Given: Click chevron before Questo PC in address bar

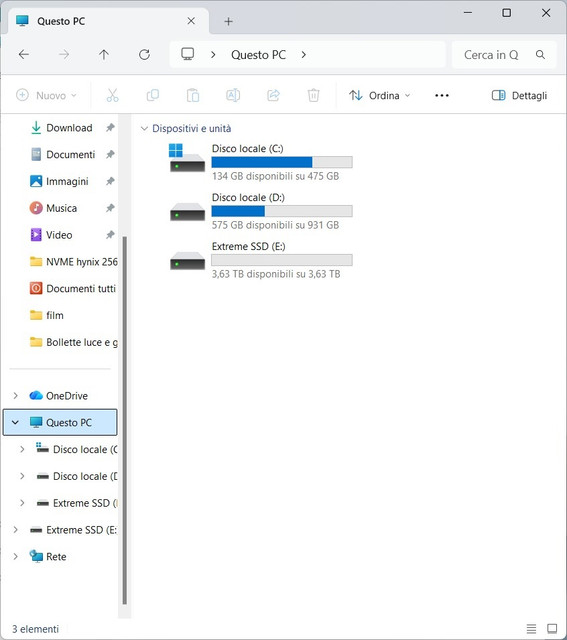Looking at the screenshot, I should [213, 55].
